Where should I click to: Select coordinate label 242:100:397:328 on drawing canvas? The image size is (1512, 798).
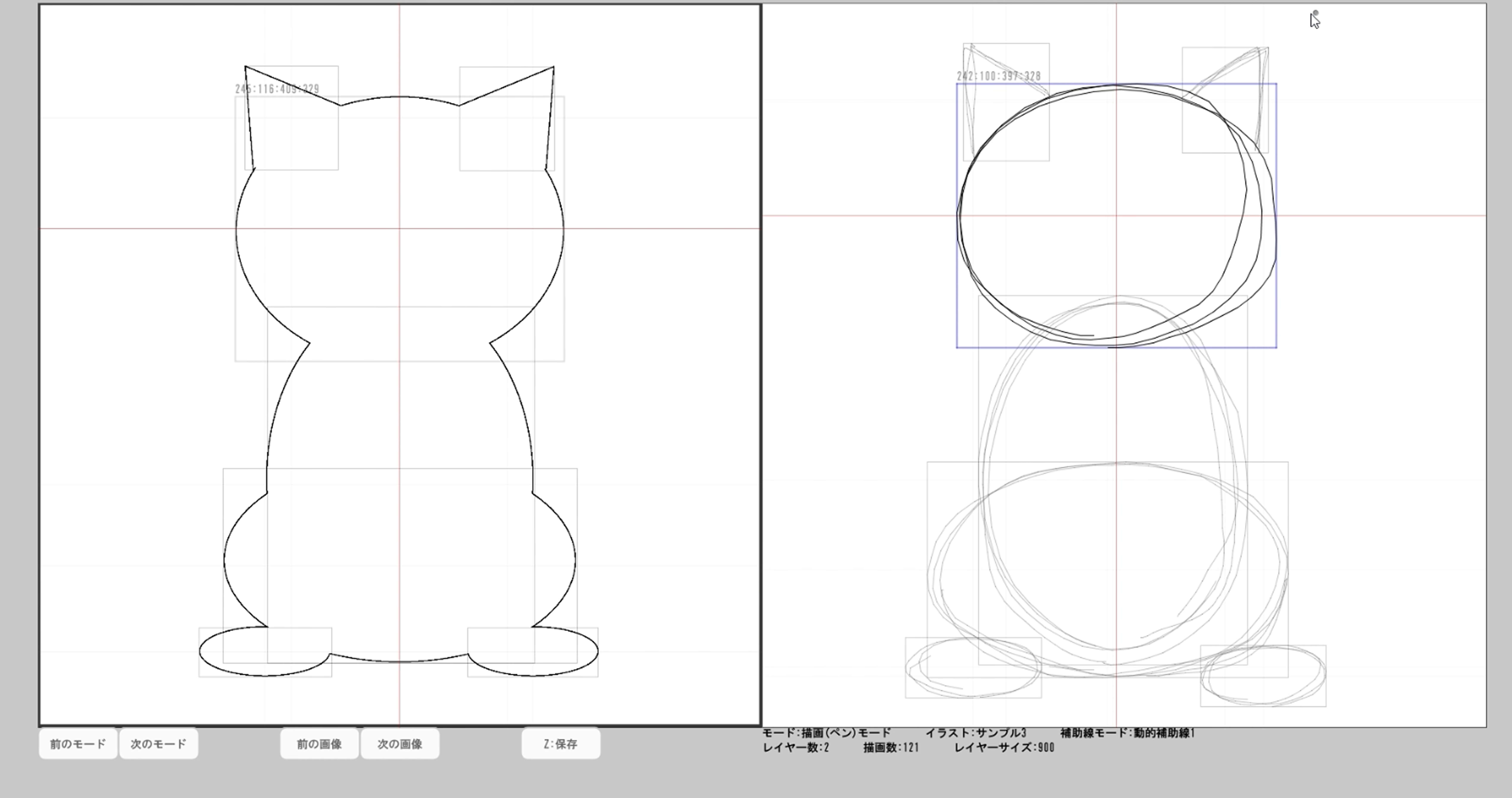pyautogui.click(x=999, y=76)
